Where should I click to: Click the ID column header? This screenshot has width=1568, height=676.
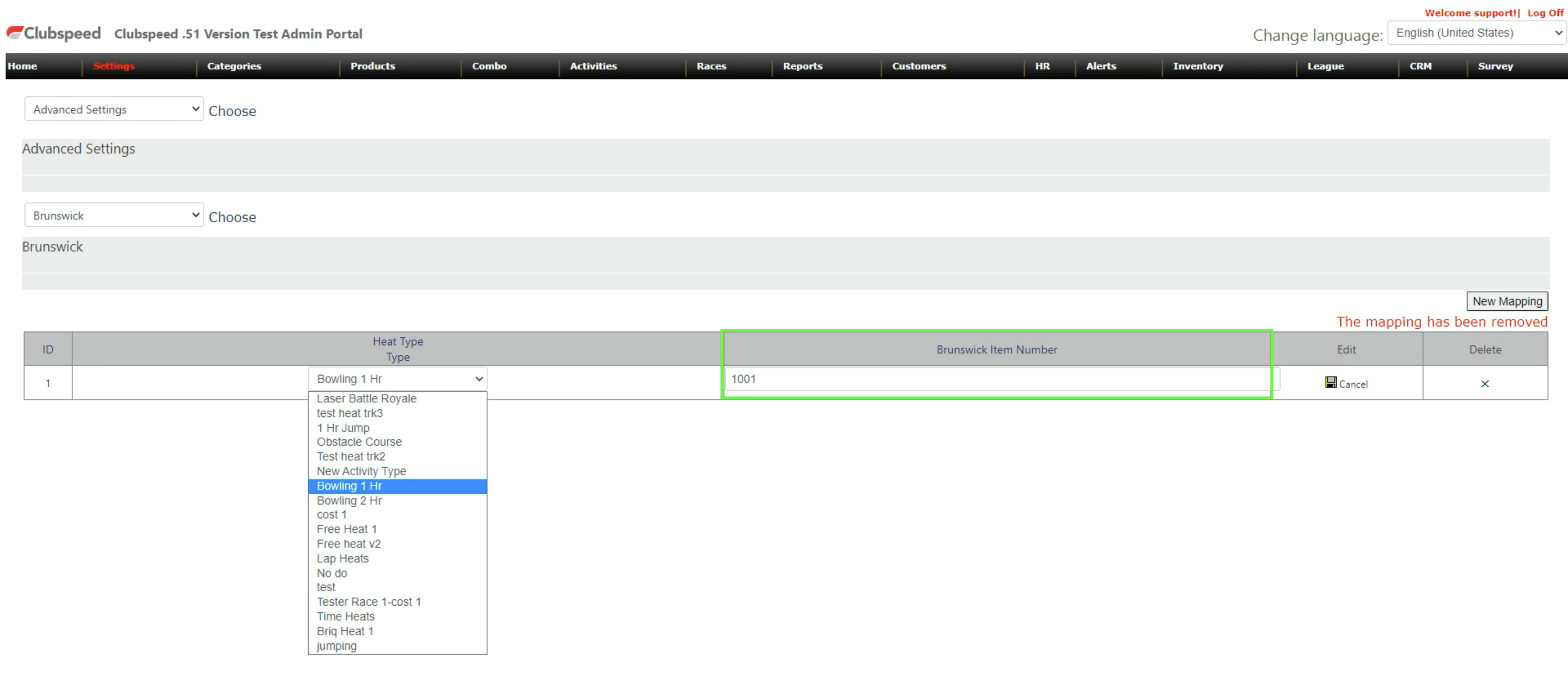(x=47, y=349)
